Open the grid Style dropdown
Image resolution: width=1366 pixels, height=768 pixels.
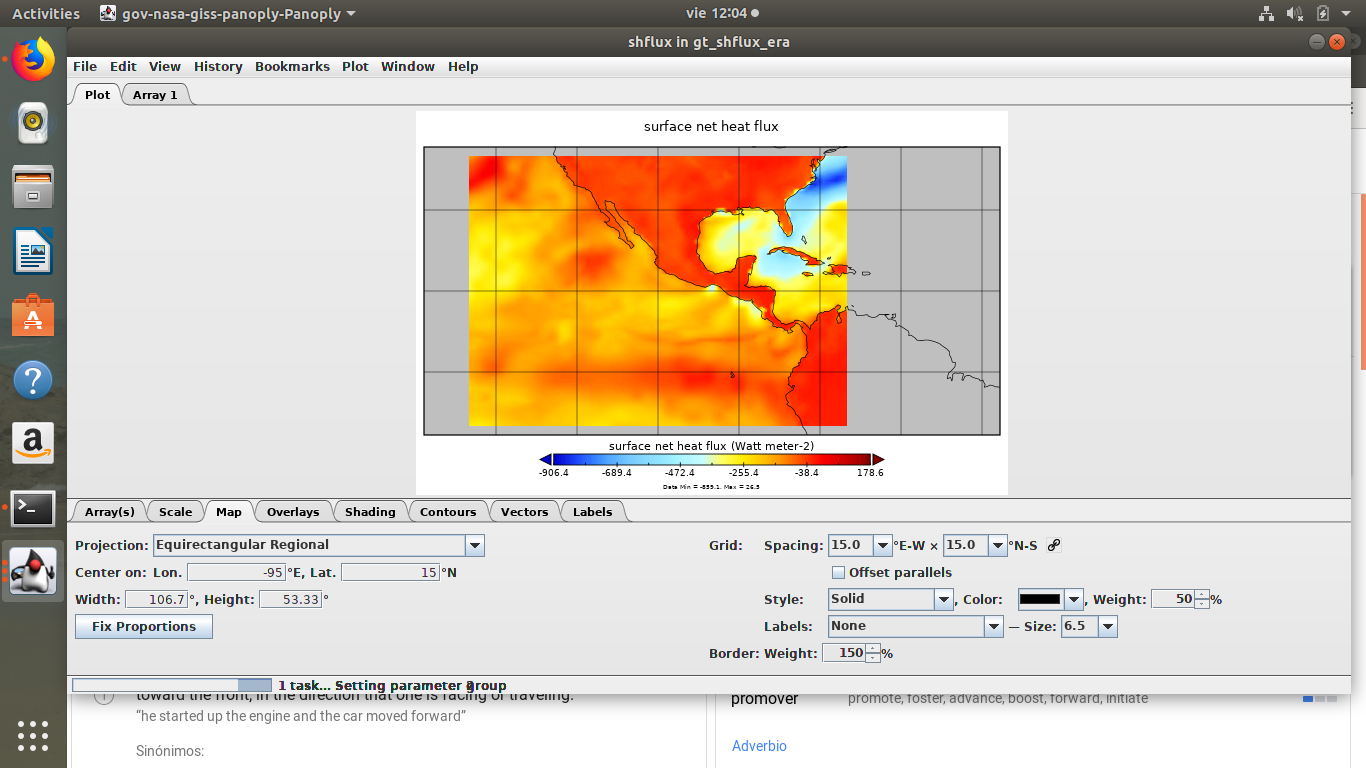click(943, 599)
